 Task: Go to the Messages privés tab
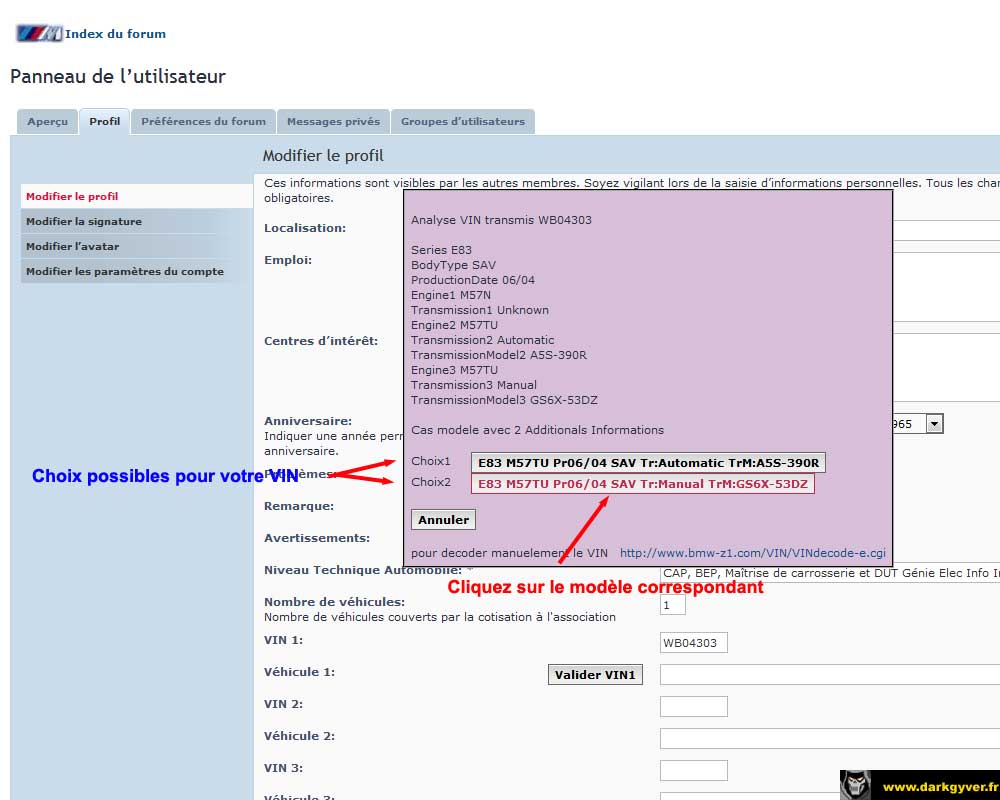(334, 121)
